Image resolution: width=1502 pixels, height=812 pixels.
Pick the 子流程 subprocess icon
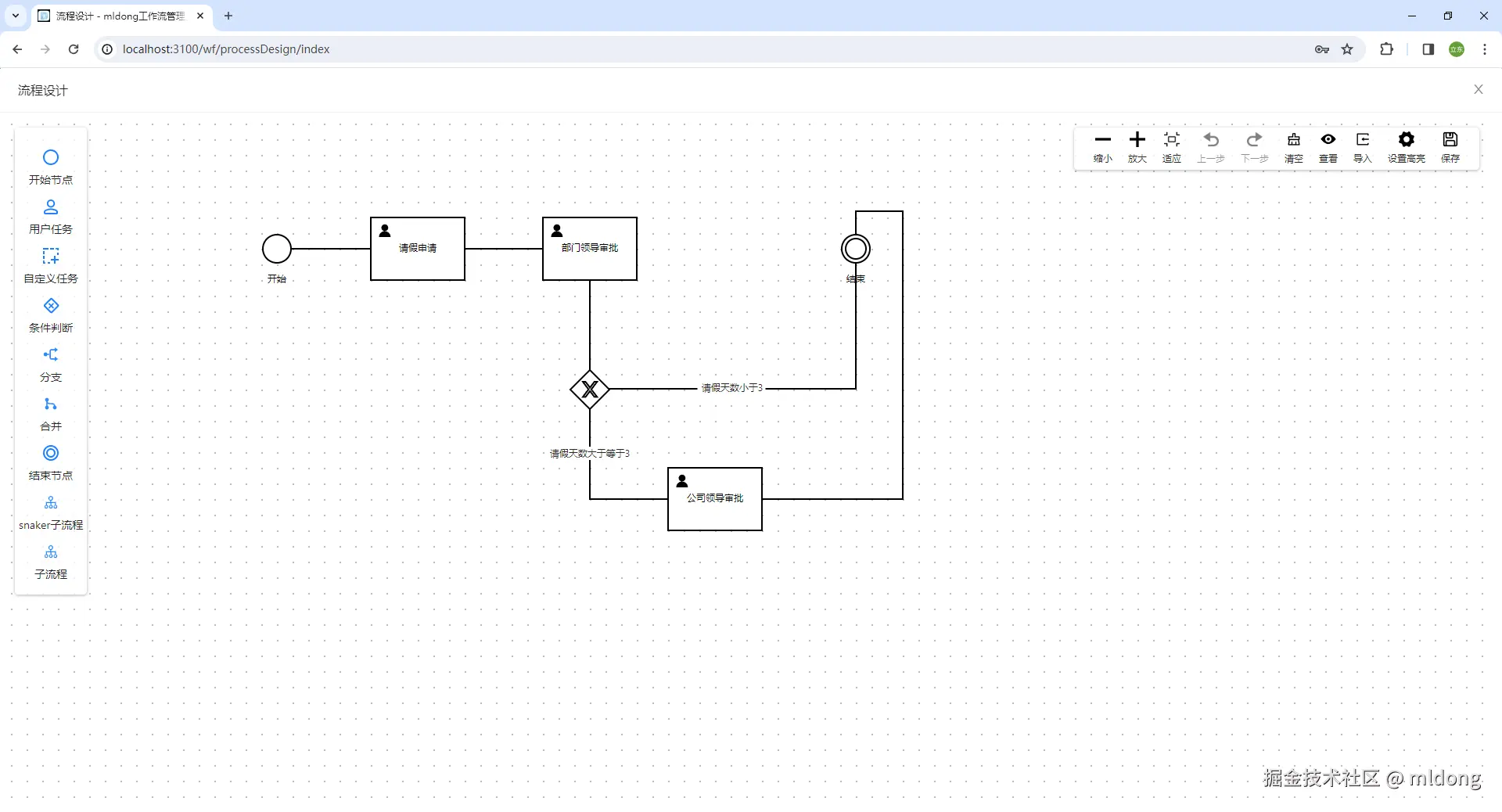tap(51, 552)
